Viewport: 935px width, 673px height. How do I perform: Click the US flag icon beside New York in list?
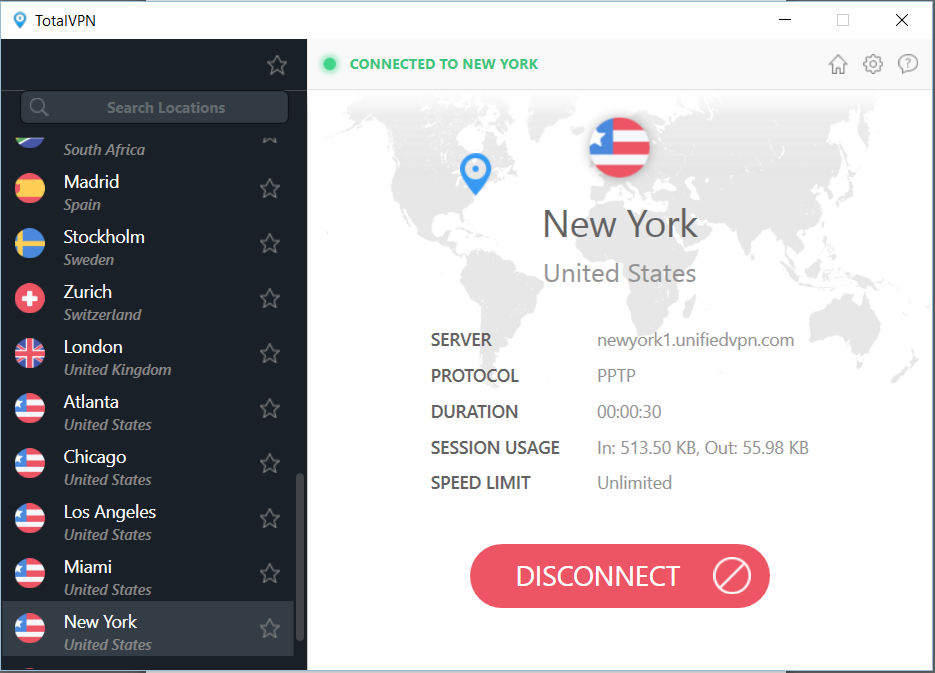click(x=30, y=628)
